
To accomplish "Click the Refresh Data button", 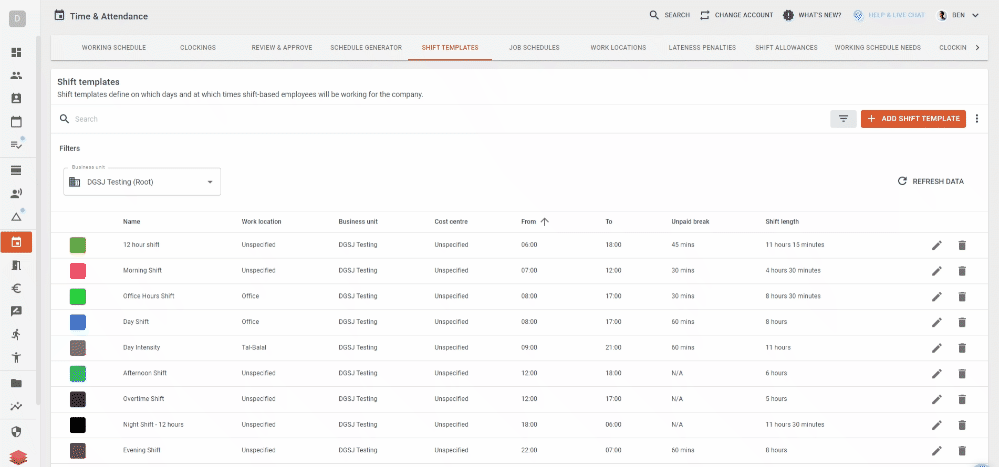I will pos(931,182).
